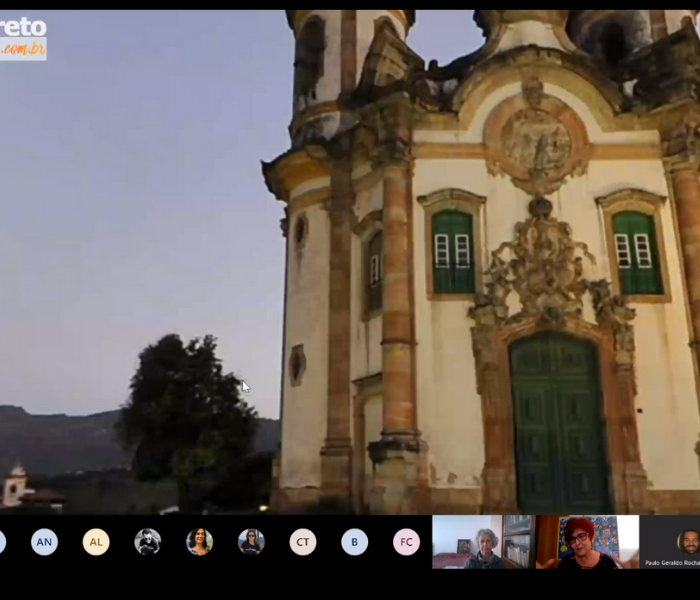Click the .com.br logo watermark
The width and height of the screenshot is (700, 600).
[22, 48]
